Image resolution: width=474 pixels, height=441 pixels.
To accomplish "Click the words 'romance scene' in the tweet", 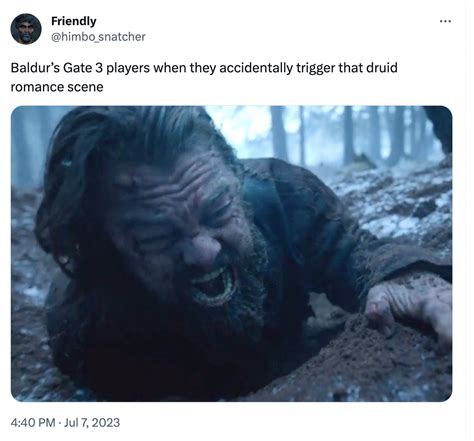I will [x=57, y=87].
